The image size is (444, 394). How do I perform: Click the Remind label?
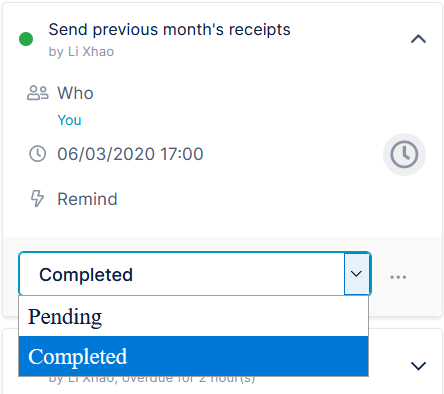click(87, 199)
